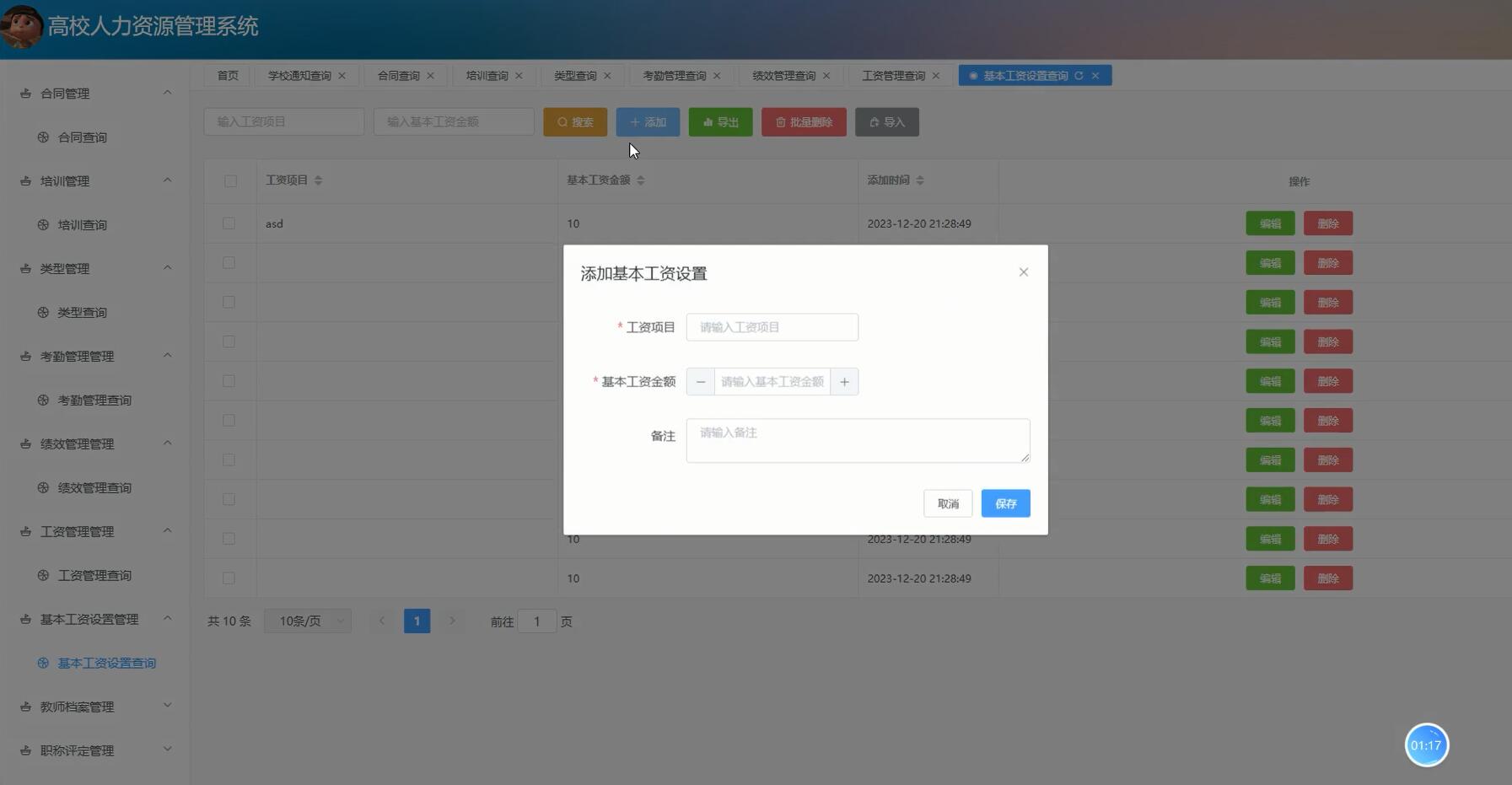Click the plus stepper for 基本工资金额

[x=843, y=381]
